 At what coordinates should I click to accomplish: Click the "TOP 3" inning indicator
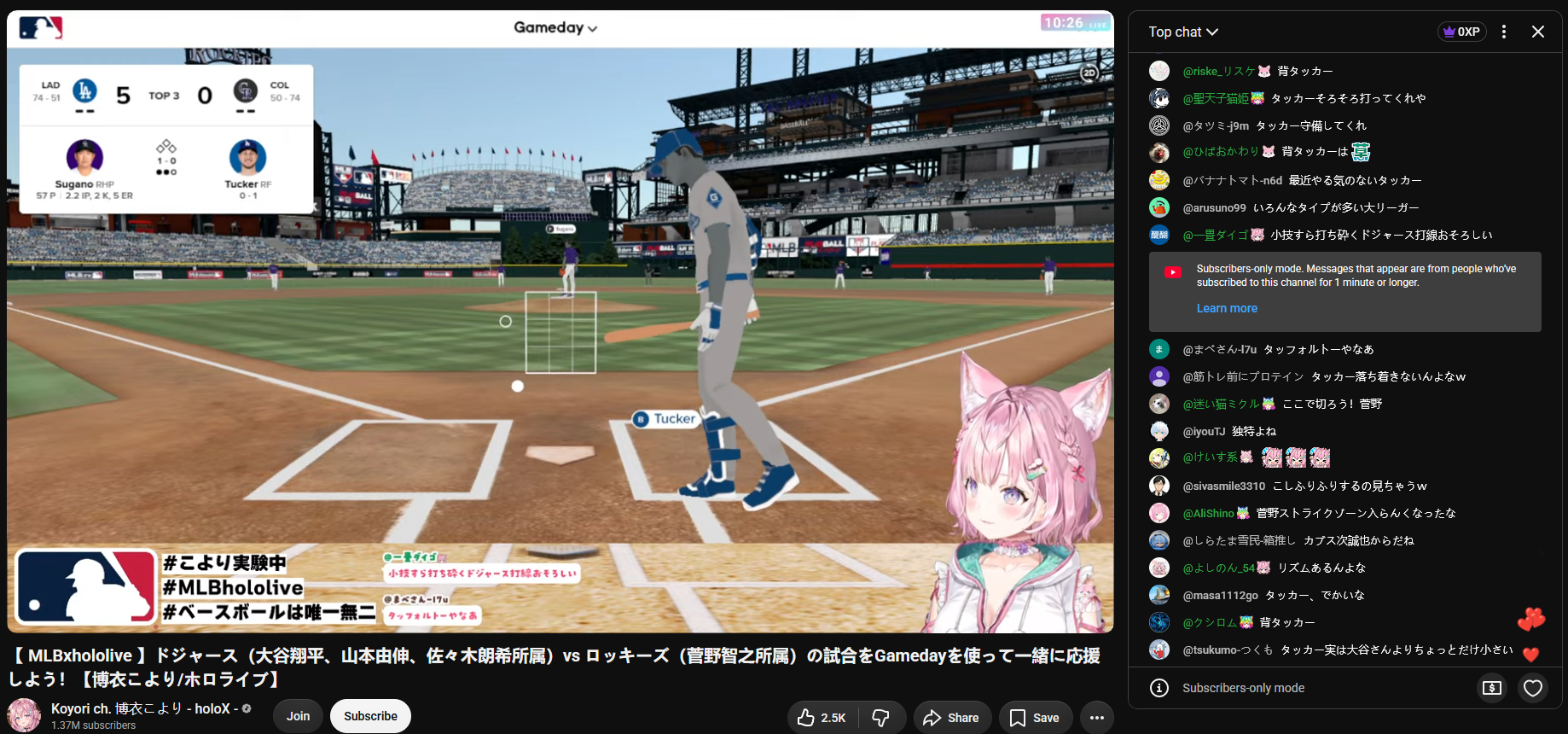click(x=164, y=96)
